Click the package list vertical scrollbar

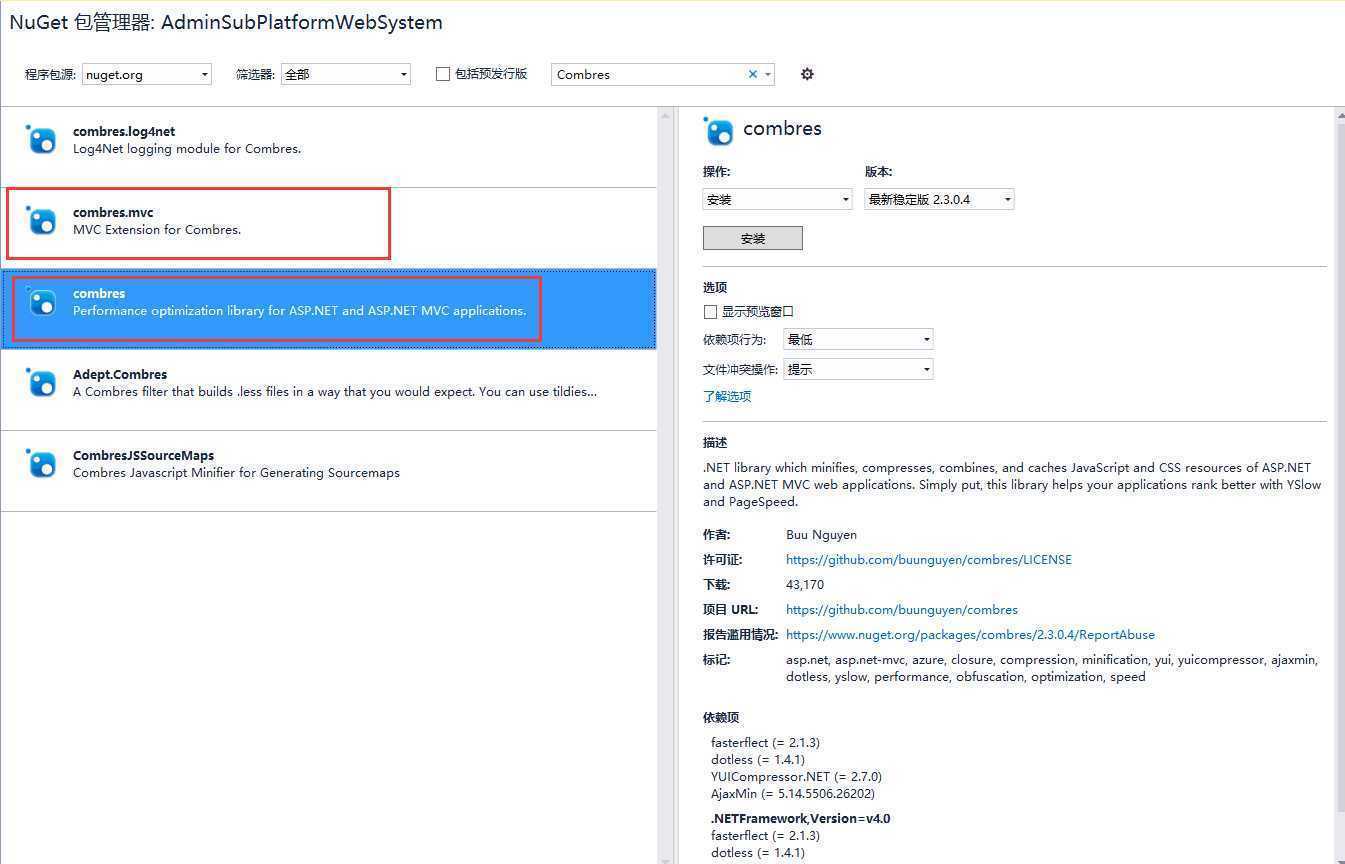pyautogui.click(x=666, y=485)
